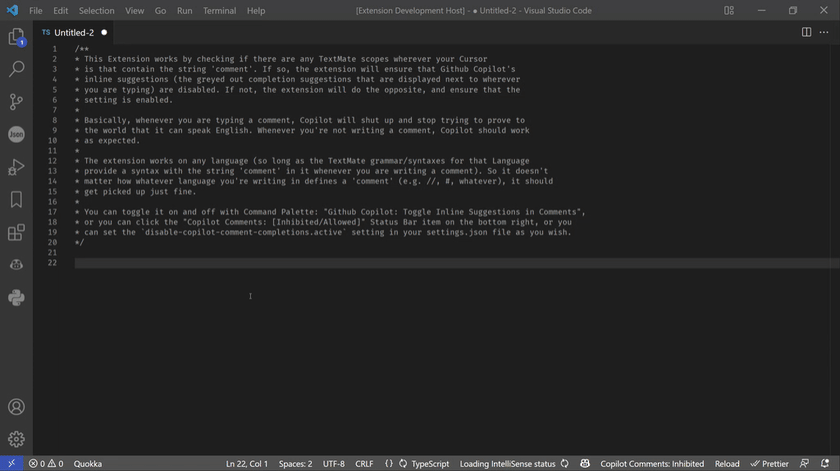
Task: Open the File menu
Action: (35, 10)
